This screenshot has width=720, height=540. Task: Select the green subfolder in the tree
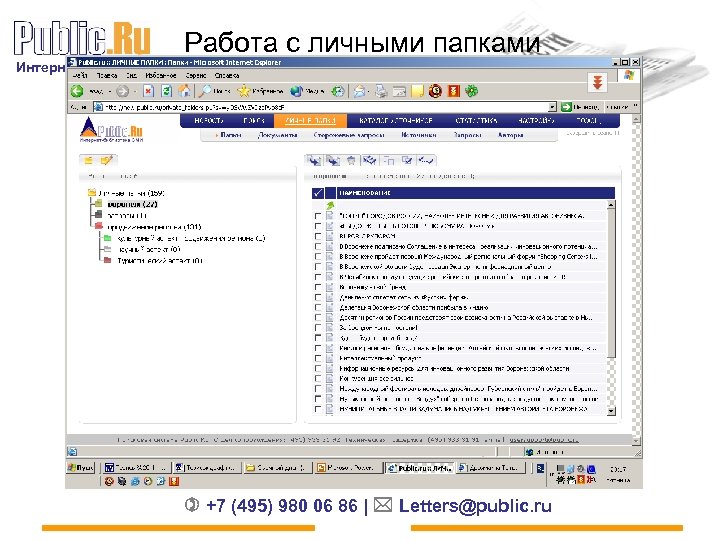point(186,238)
